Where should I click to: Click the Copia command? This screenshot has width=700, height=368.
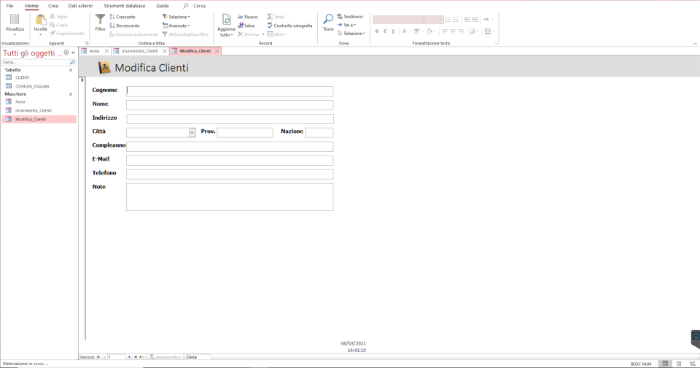click(x=58, y=25)
